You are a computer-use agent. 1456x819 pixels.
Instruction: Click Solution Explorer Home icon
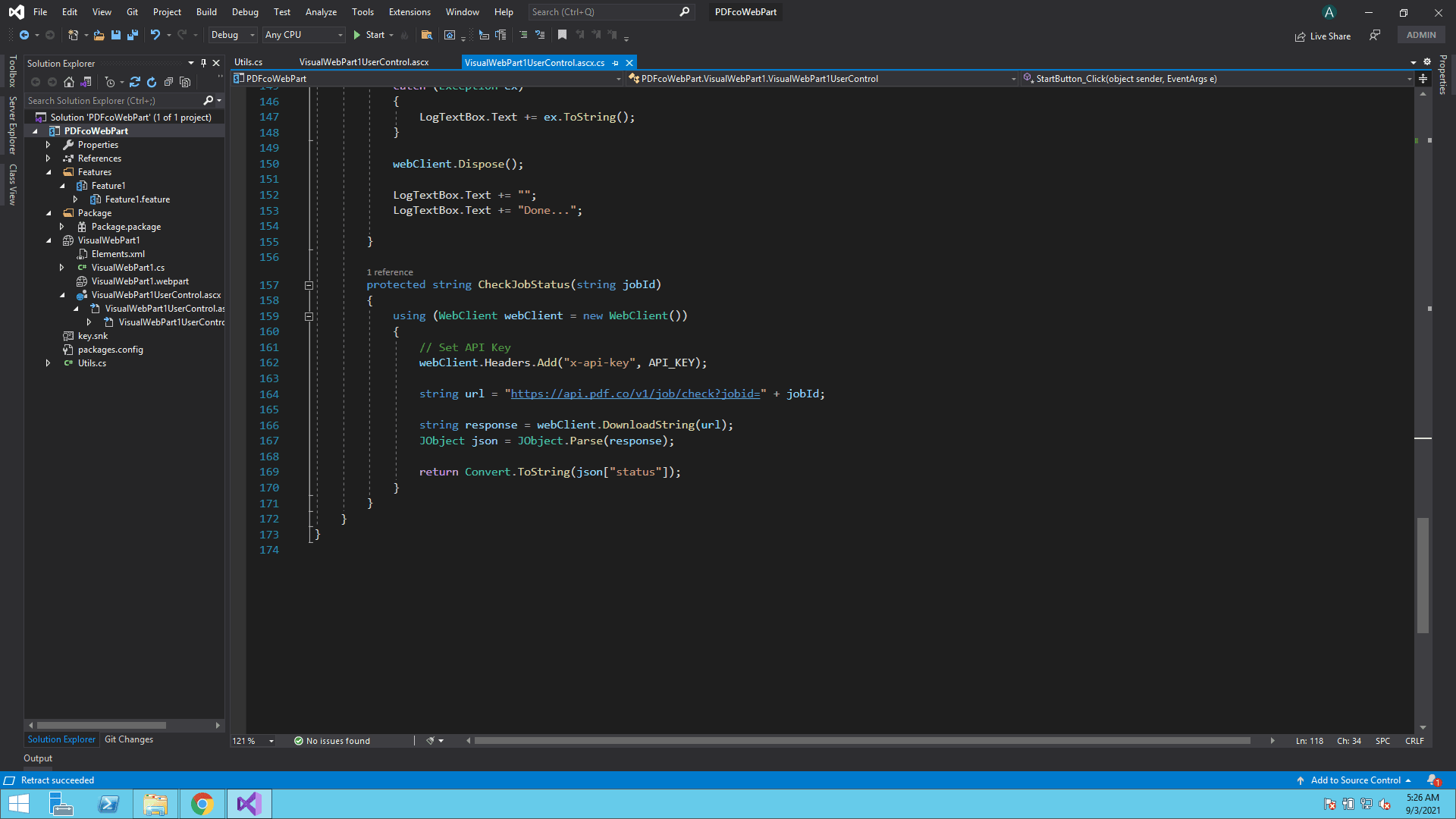click(69, 82)
